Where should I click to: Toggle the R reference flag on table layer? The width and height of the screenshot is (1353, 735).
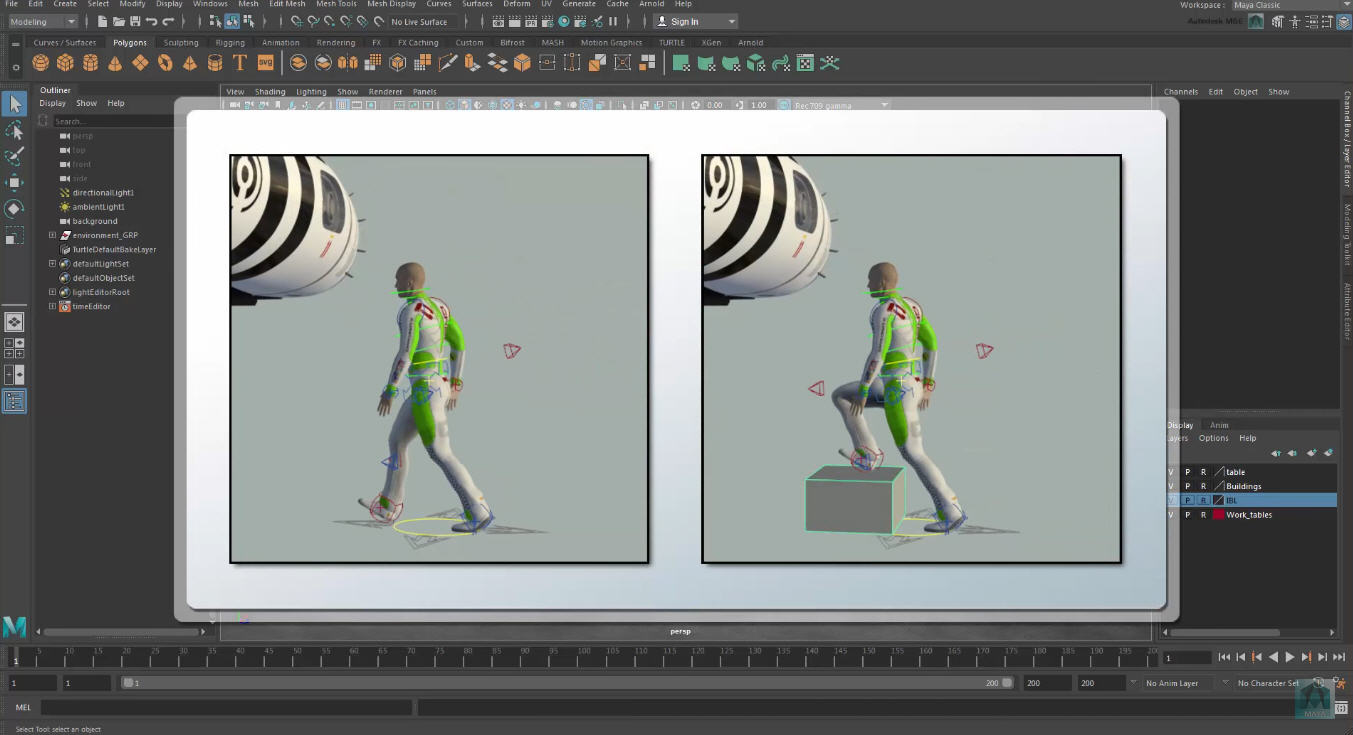(x=1204, y=472)
